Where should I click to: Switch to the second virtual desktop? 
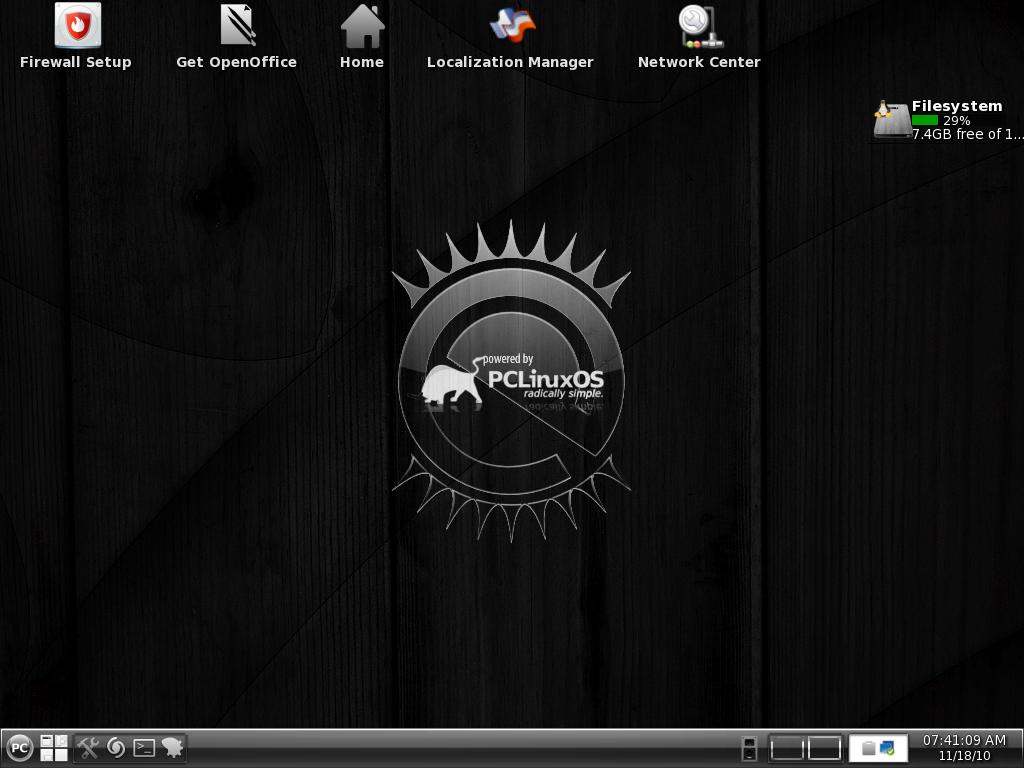(824, 747)
